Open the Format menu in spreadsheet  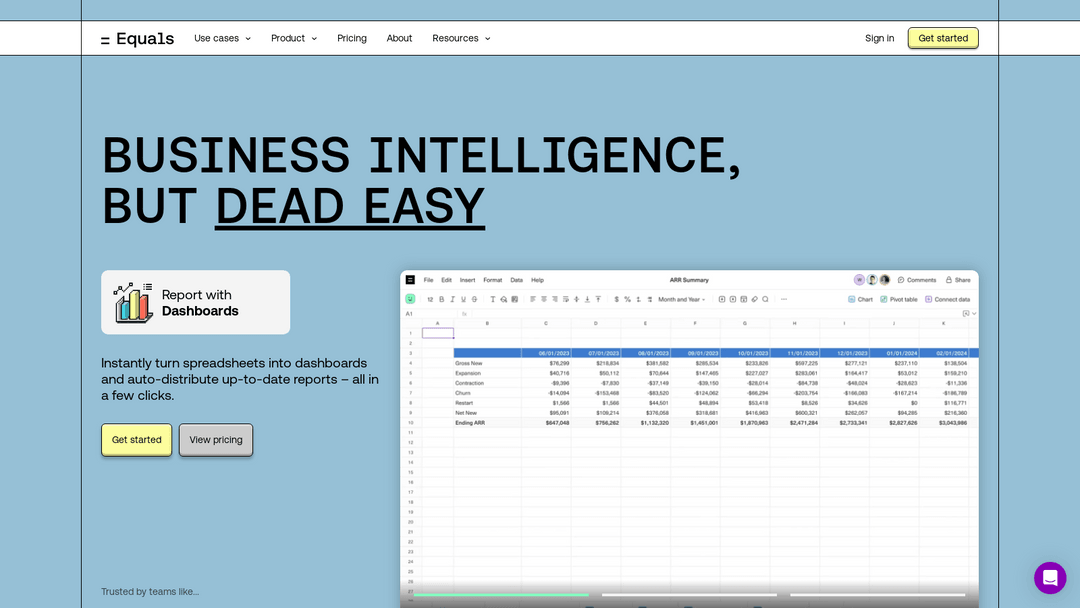(x=492, y=280)
